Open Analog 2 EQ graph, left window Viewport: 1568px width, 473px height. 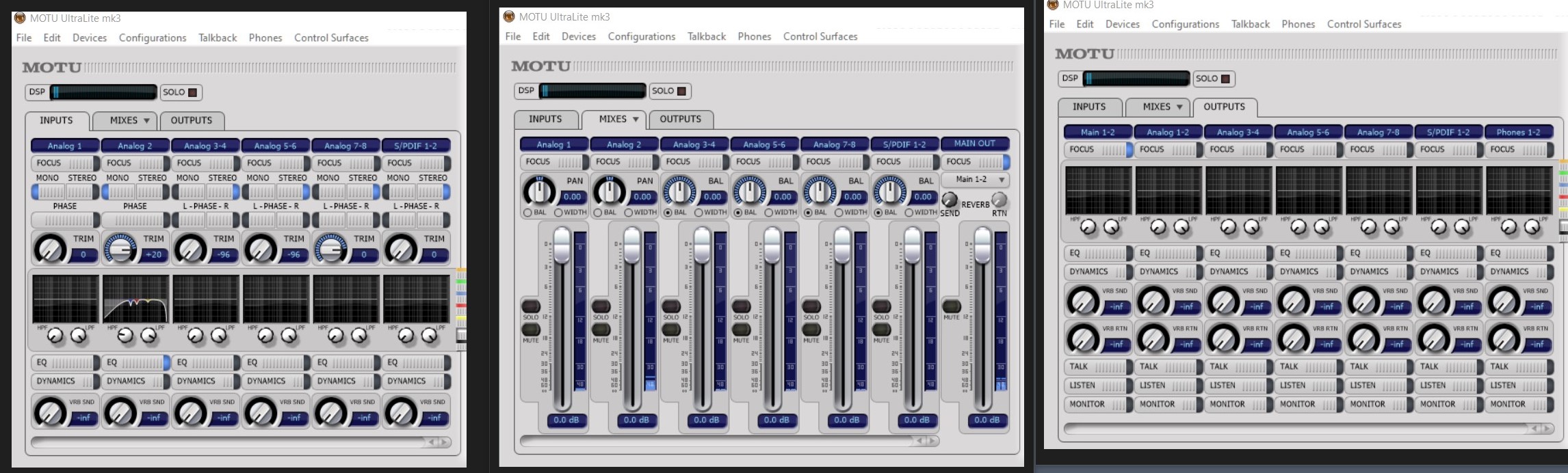(135, 299)
